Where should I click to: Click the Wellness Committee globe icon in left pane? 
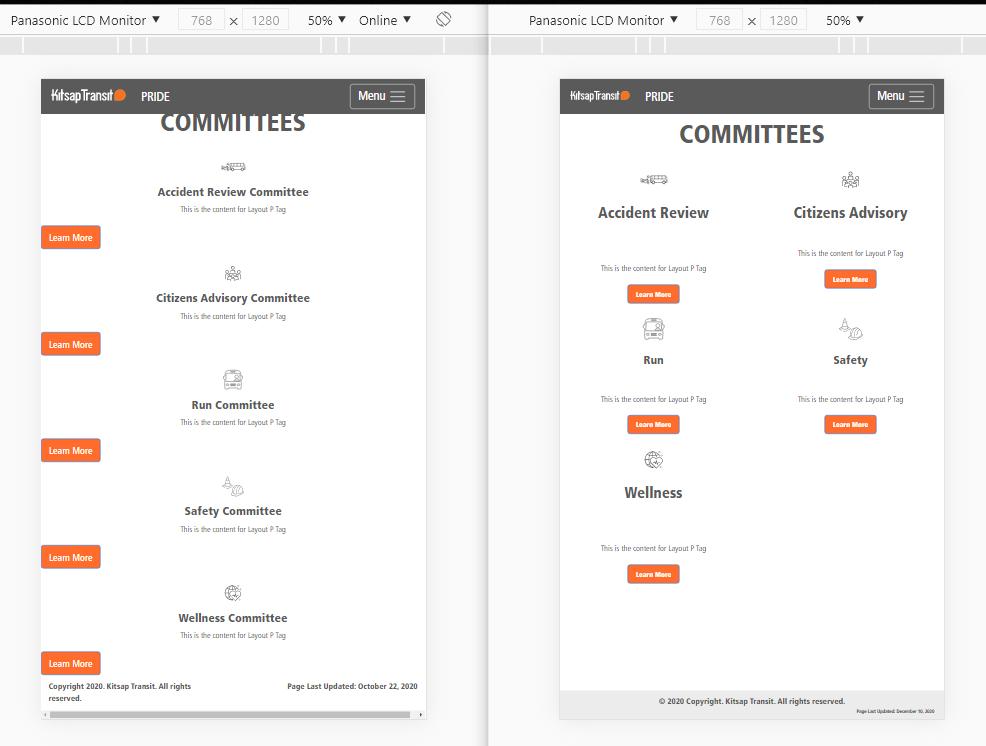(x=233, y=593)
